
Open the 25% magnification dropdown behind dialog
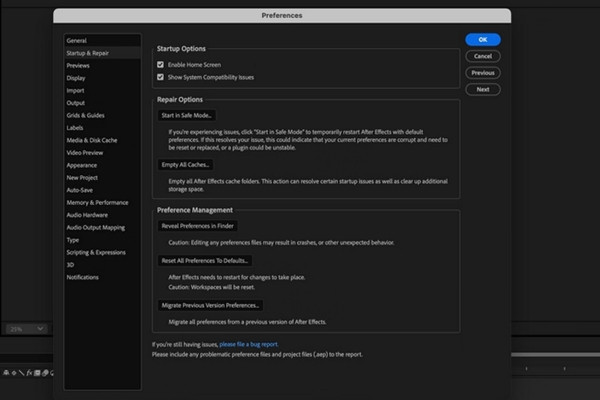point(26,329)
